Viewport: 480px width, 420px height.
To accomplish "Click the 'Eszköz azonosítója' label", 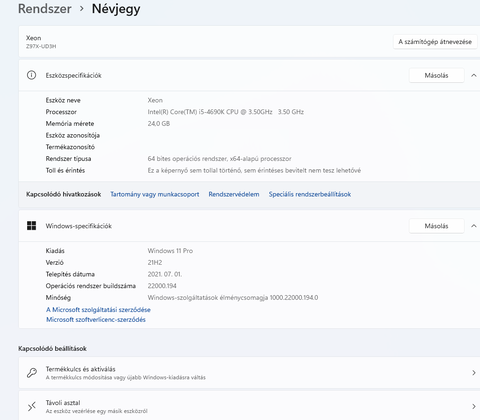I will click(73, 135).
